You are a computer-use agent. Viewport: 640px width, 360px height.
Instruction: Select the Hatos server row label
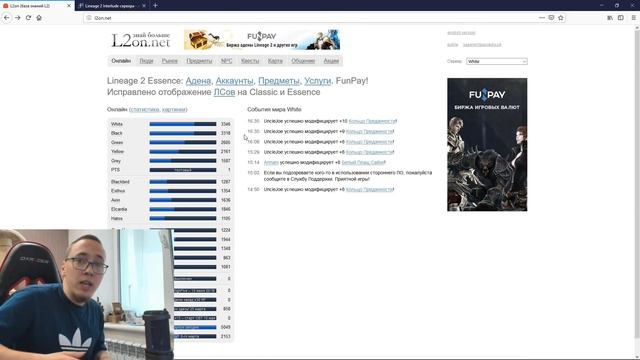point(117,218)
